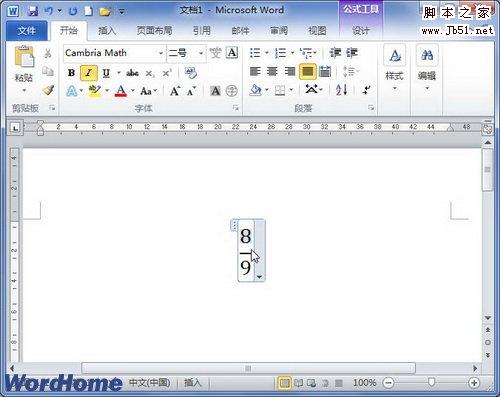Click the zoom slider handle
The image size is (500, 397).
pyautogui.click(x=431, y=382)
